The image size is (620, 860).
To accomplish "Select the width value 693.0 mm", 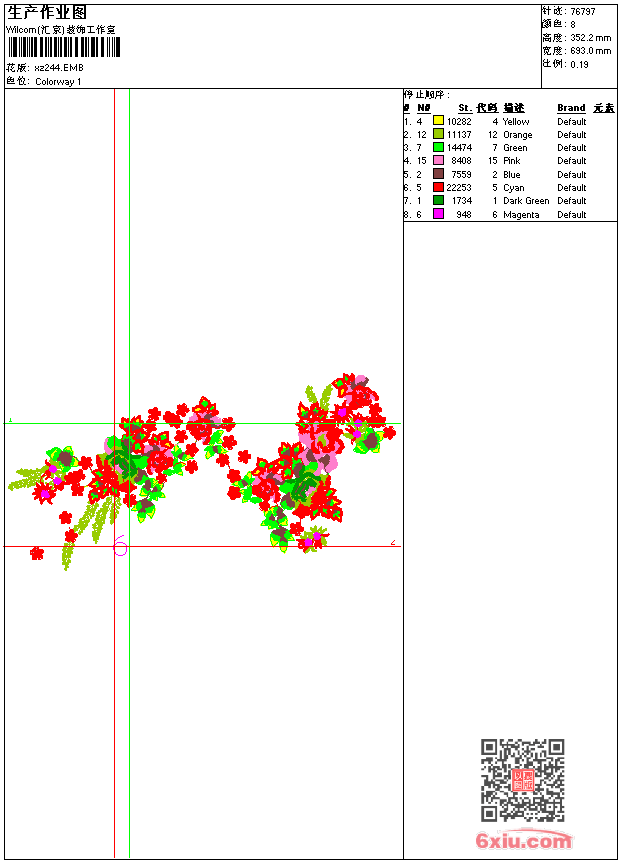I will pyautogui.click(x=590, y=51).
